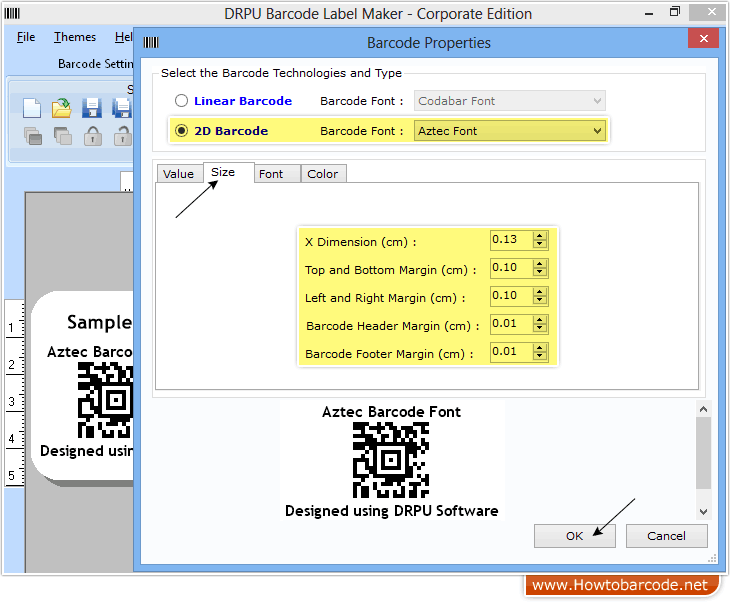Click Aztec barcode on main window label

point(106,400)
